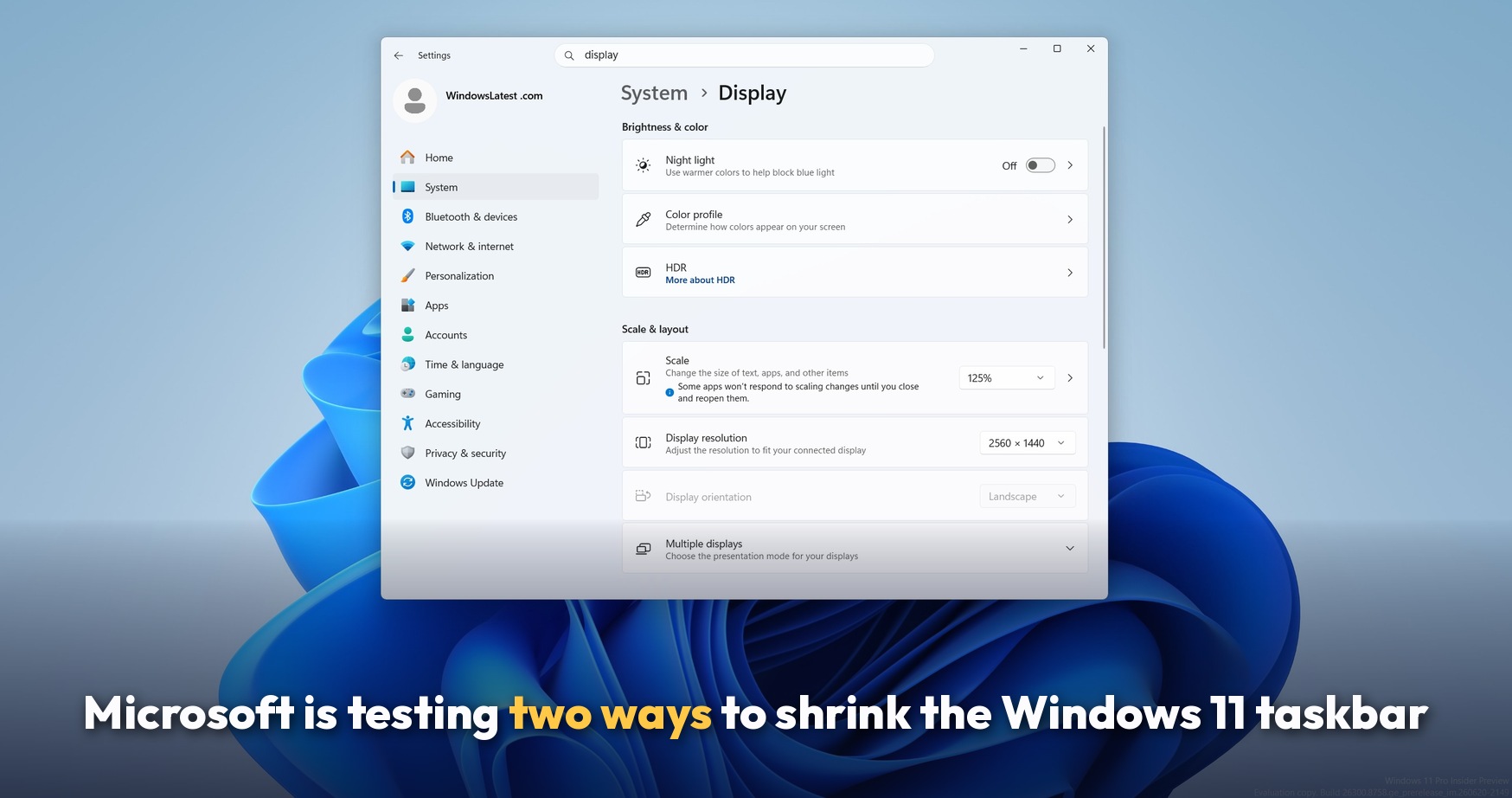This screenshot has height=798, width=1512.
Task: Open Accessibility settings category
Action: coord(496,423)
